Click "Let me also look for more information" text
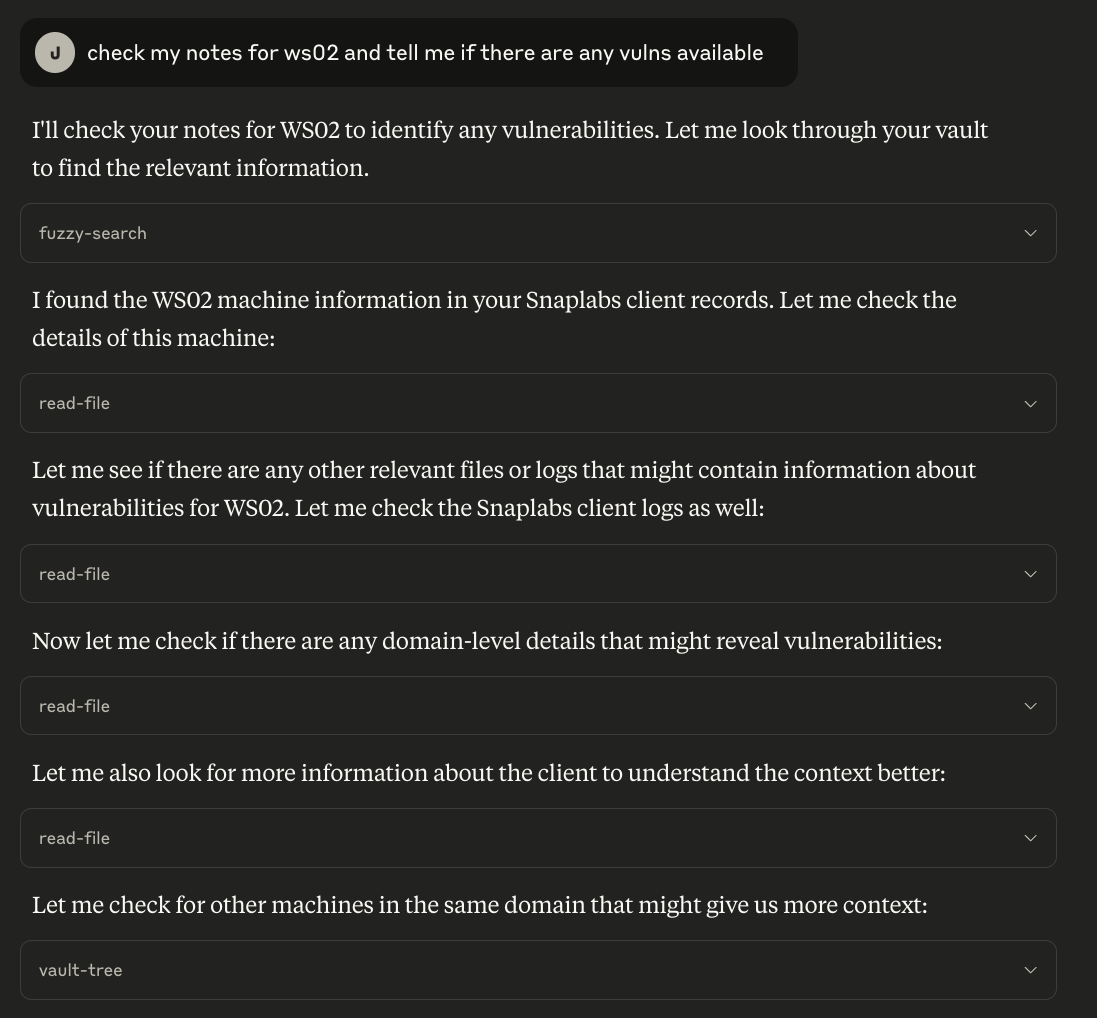Viewport: 1097px width, 1018px height. tap(488, 773)
